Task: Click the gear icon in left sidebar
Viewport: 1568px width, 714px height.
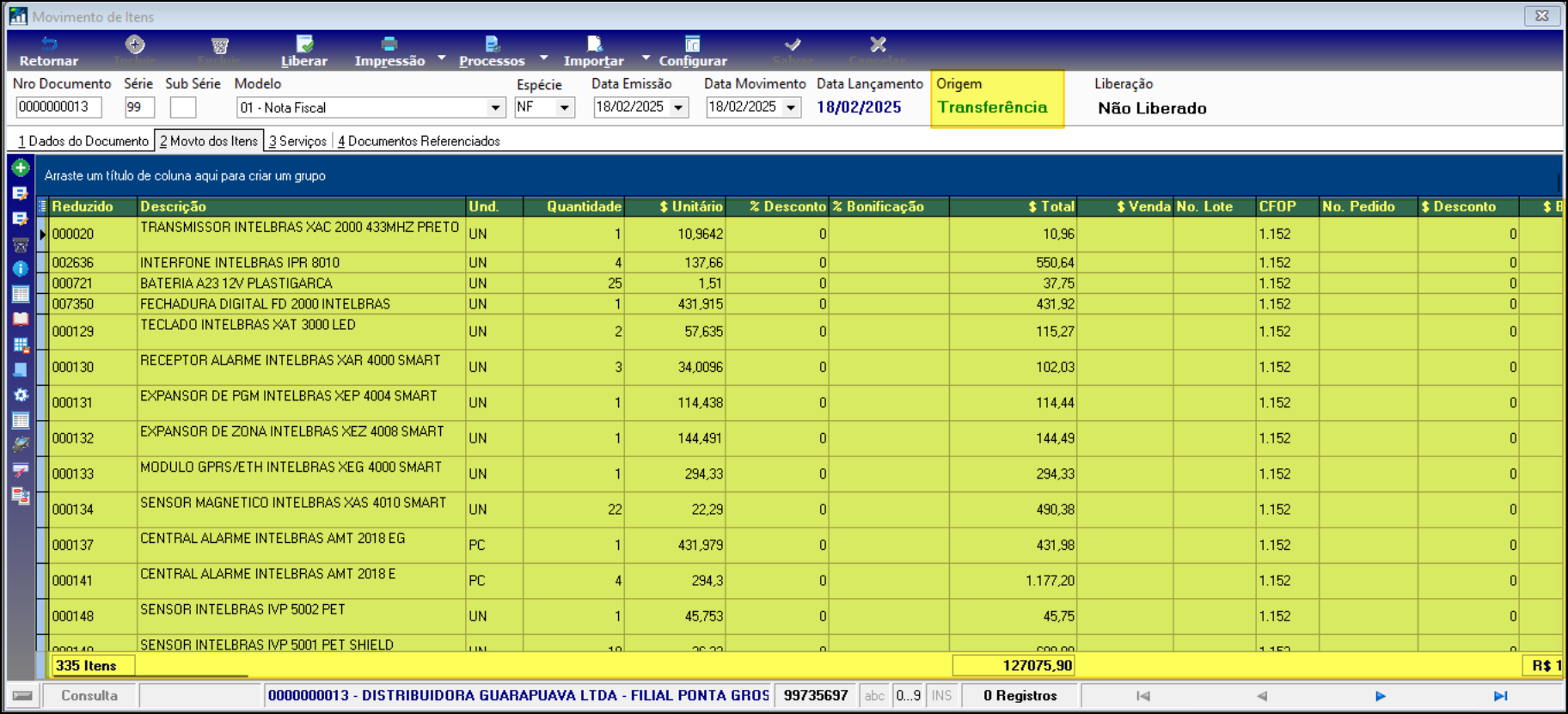Action: tap(21, 395)
